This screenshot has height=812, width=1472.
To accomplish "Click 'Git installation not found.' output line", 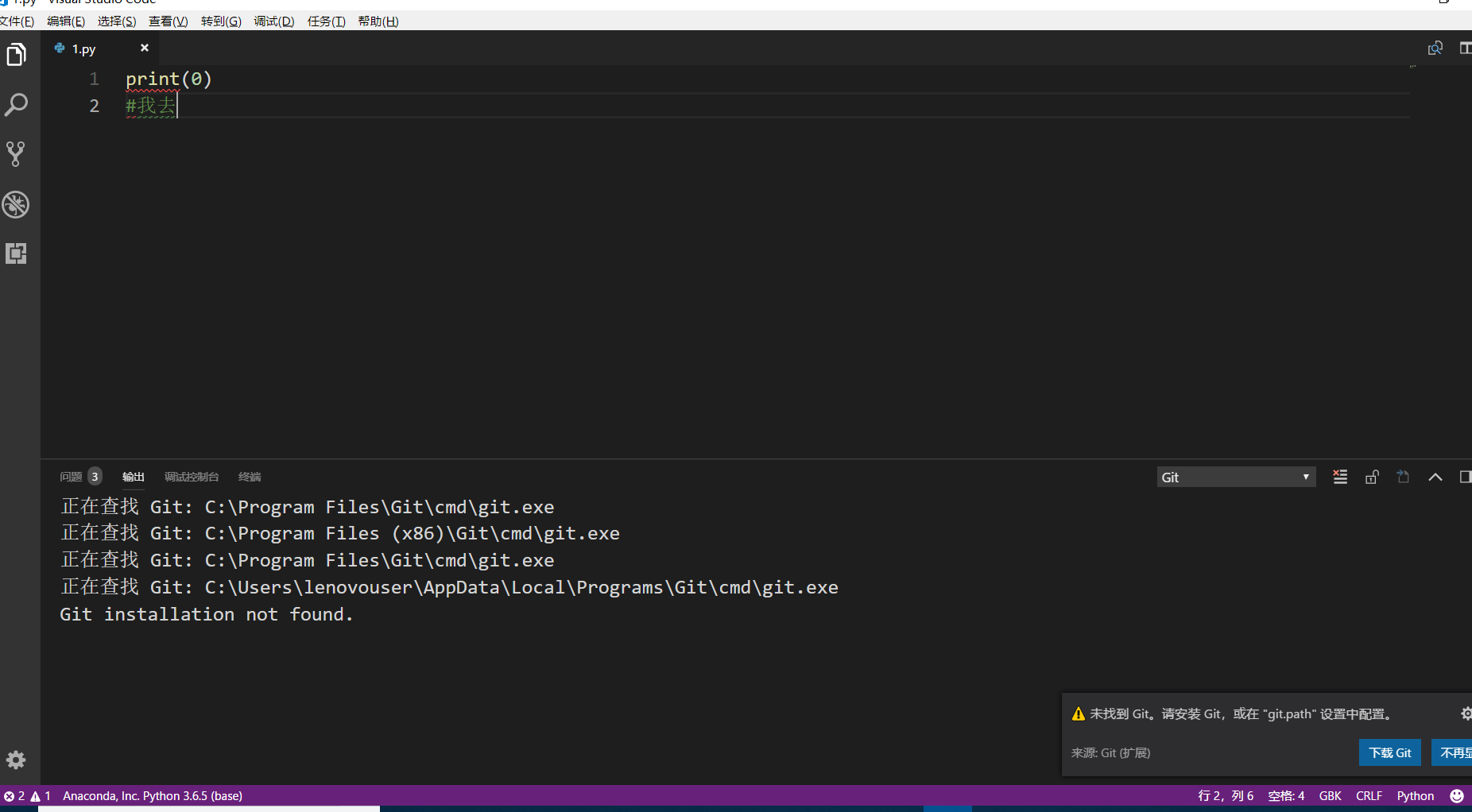I will click(207, 614).
